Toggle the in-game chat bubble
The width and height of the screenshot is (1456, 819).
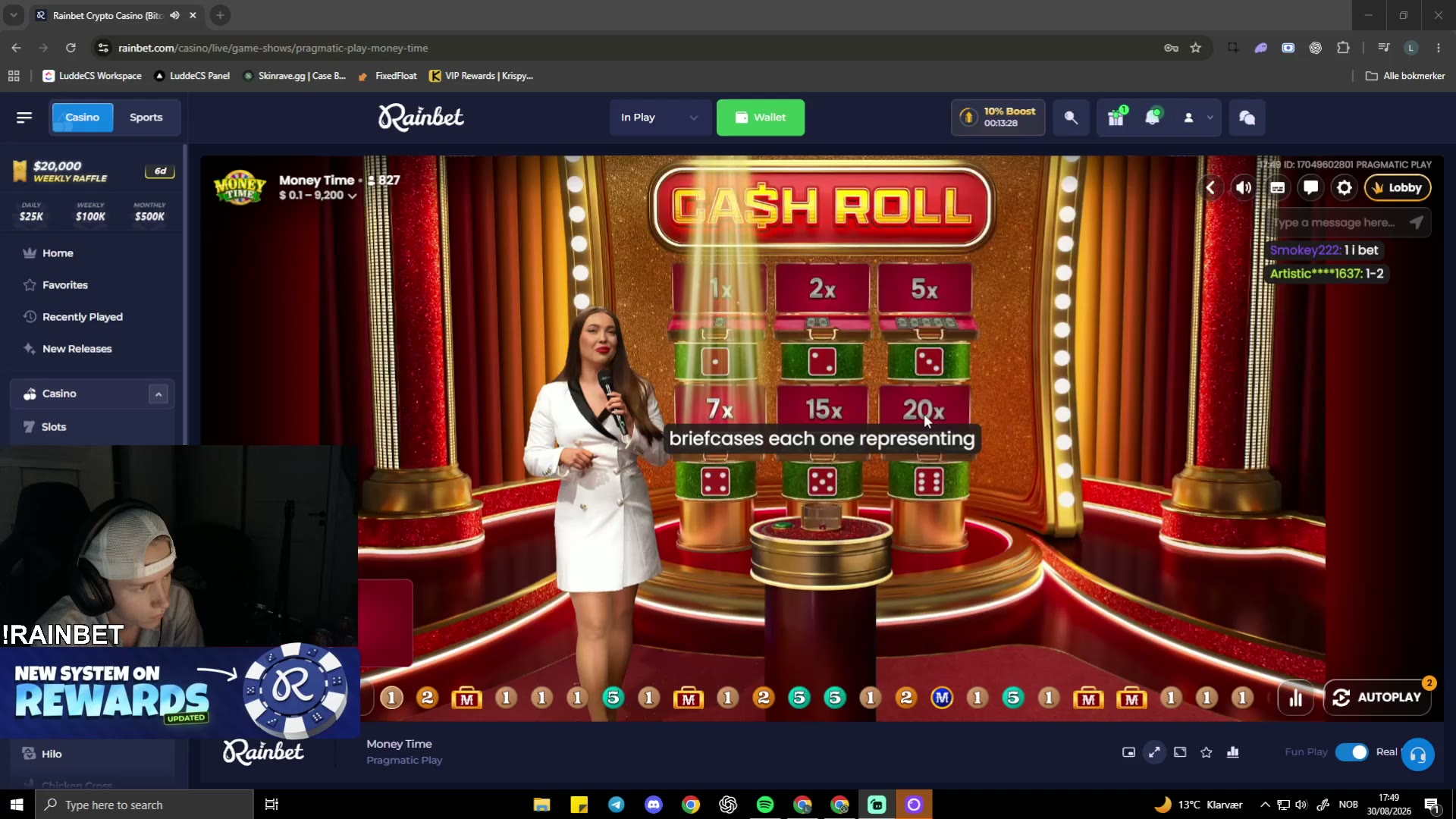pos(1311,187)
